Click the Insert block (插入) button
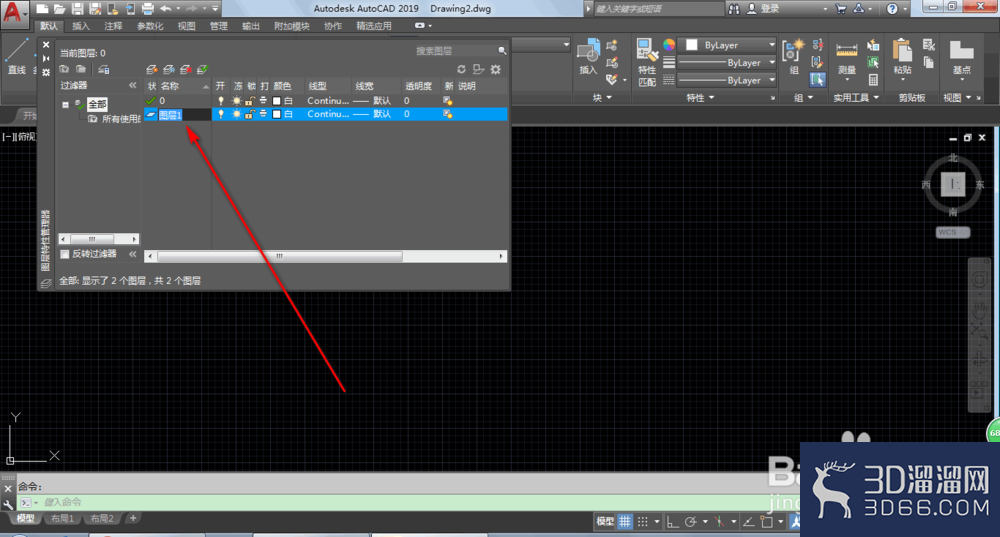This screenshot has width=1000, height=537. click(588, 57)
